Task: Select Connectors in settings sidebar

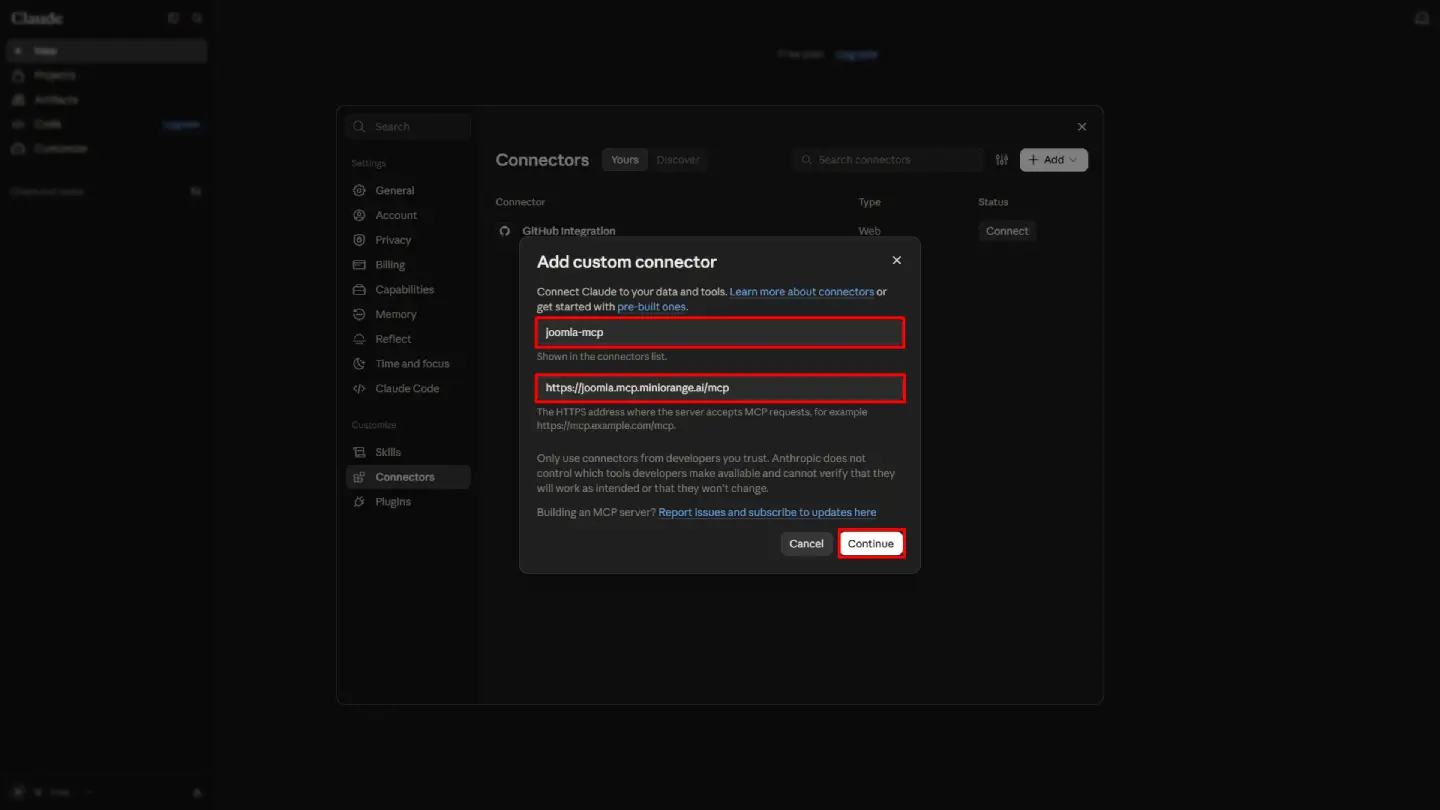Action: pyautogui.click(x=408, y=477)
